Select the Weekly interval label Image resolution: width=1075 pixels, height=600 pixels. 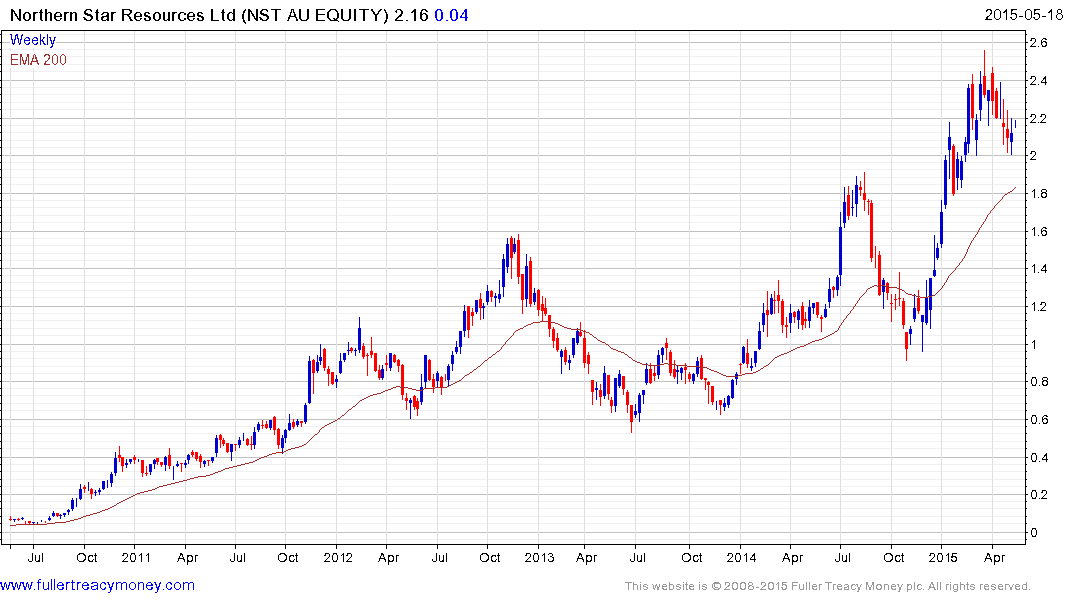[33, 40]
